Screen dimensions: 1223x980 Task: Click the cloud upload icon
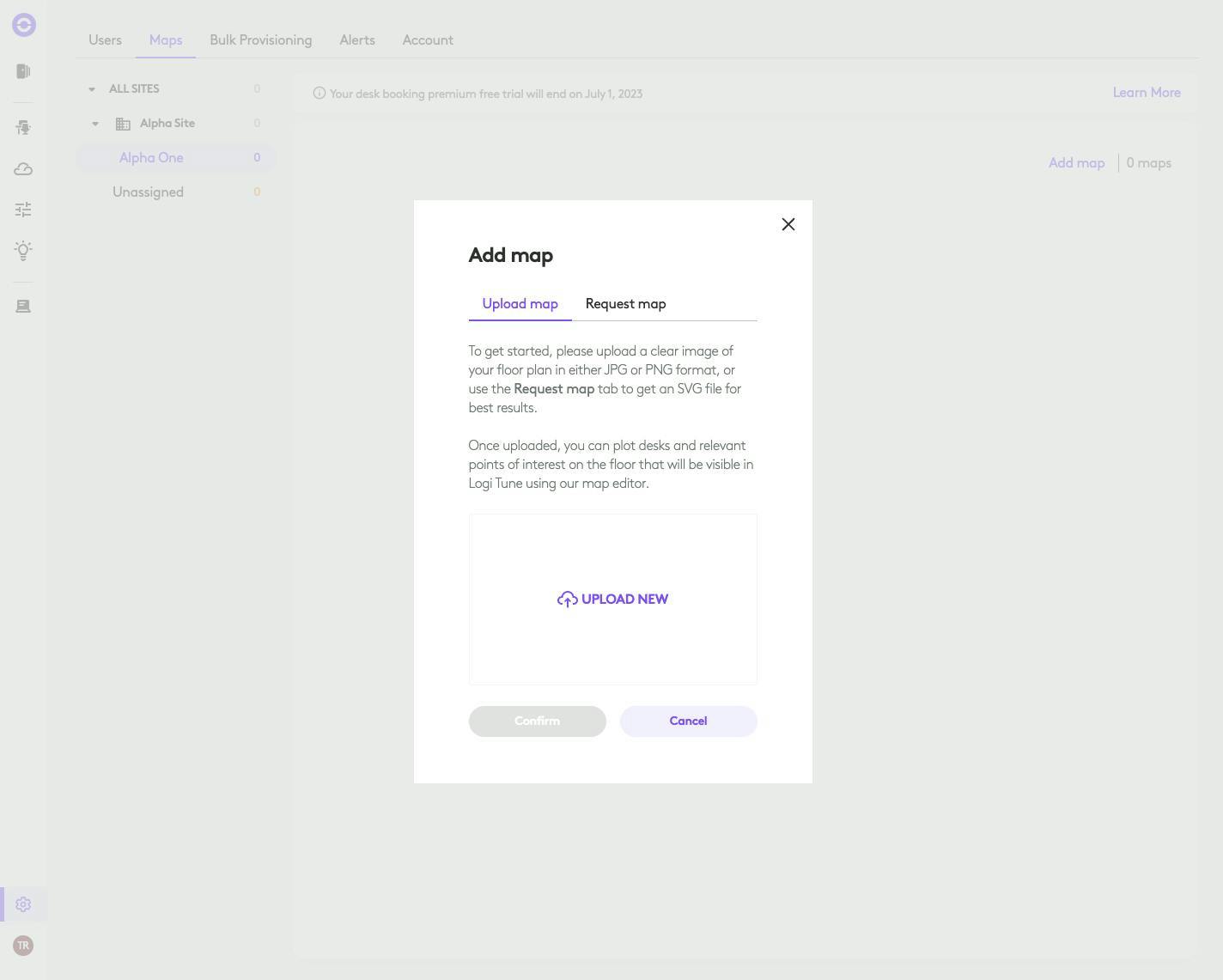(x=567, y=600)
